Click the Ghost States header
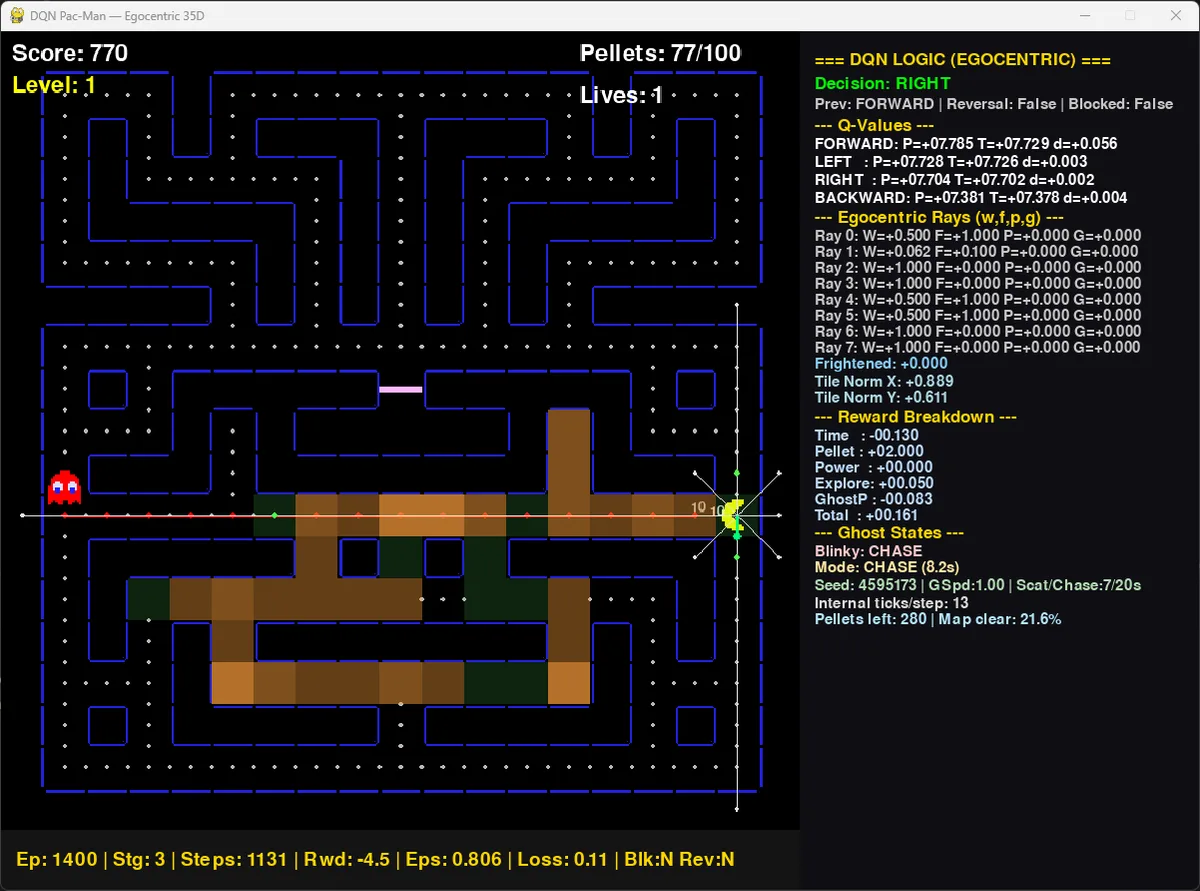This screenshot has height=891, width=1200. (x=889, y=533)
